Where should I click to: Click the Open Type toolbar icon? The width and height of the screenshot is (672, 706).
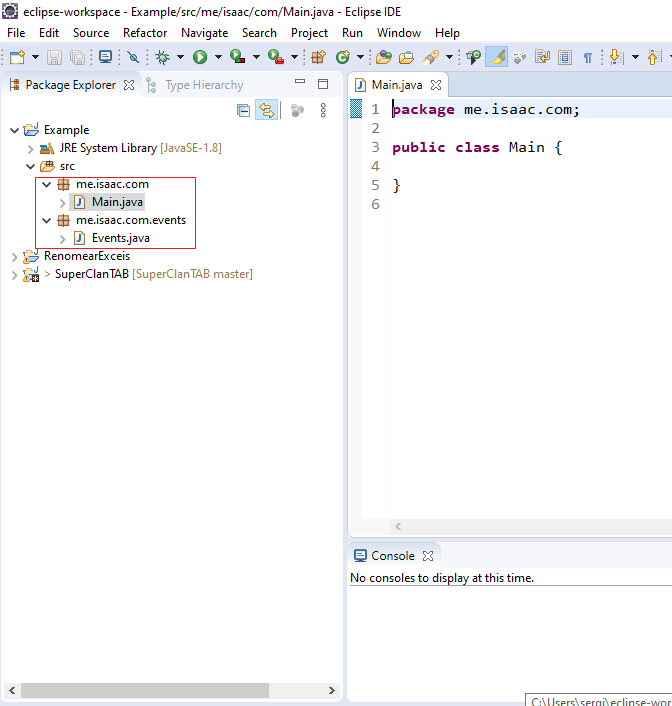click(x=384, y=57)
